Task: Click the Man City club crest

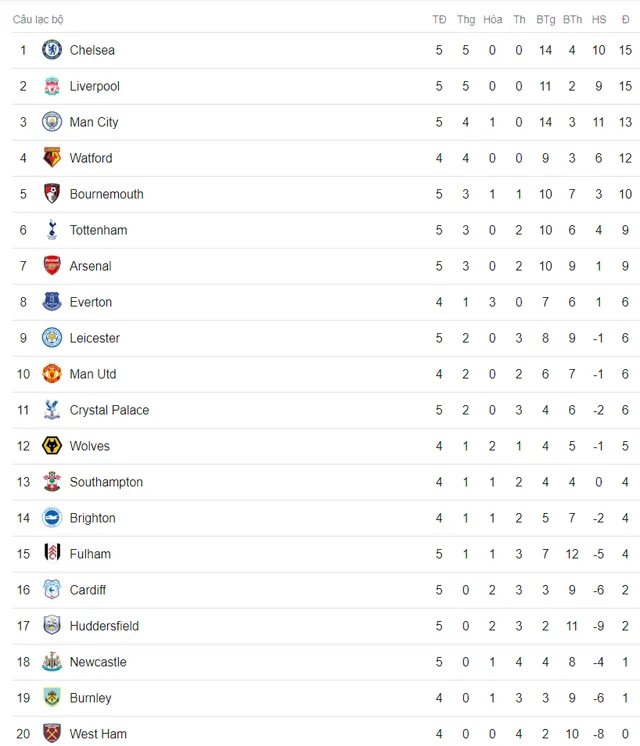Action: coord(52,122)
